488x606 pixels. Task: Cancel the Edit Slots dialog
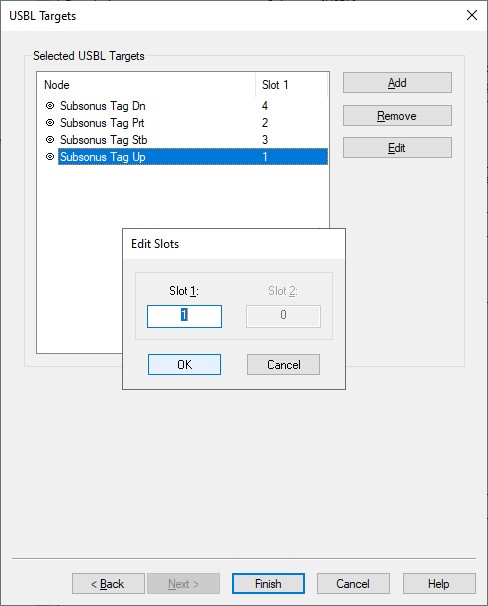pos(284,364)
